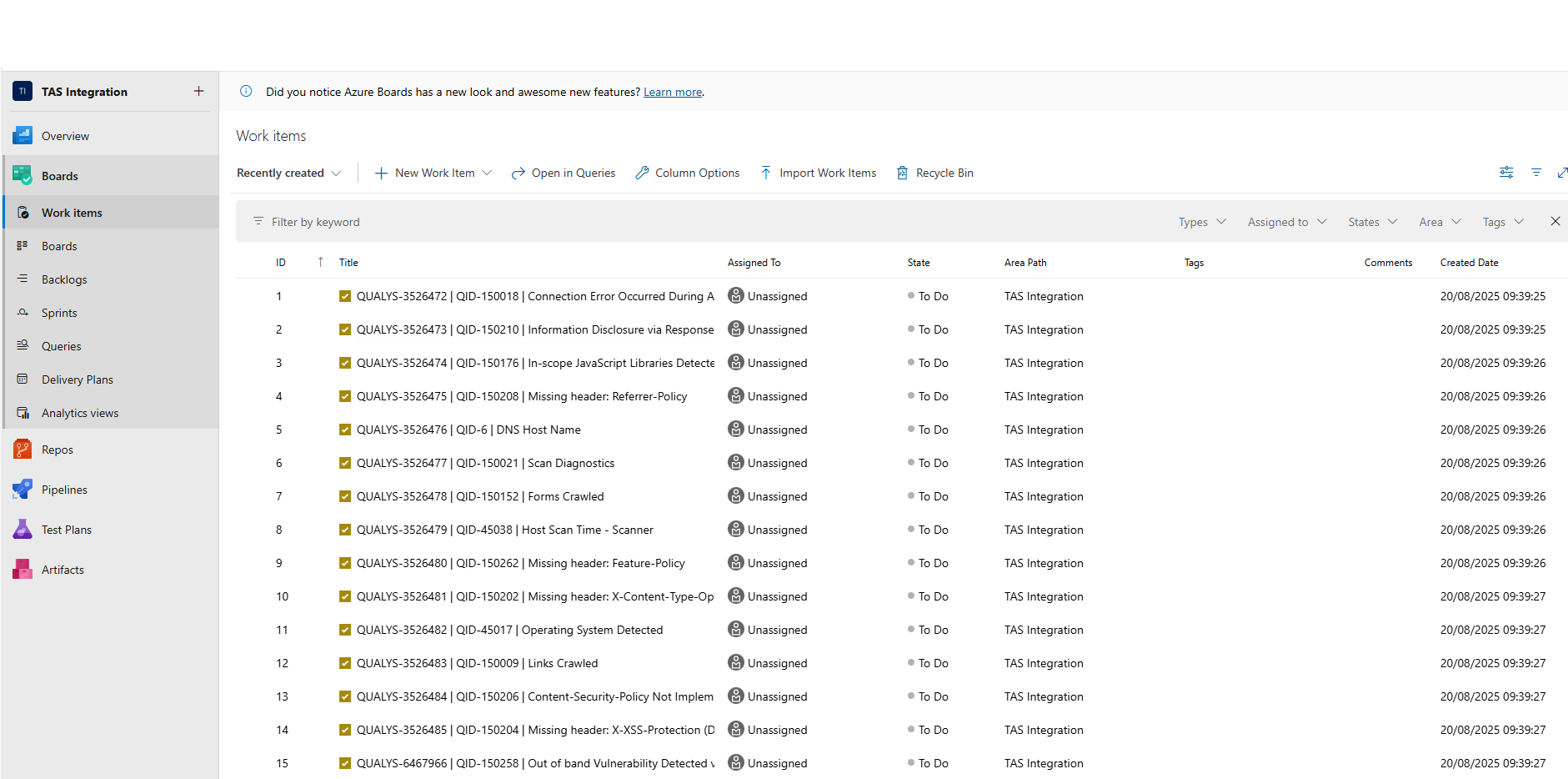This screenshot has height=779, width=1568.
Task: Close the filter bar with X
Action: coord(1555,221)
